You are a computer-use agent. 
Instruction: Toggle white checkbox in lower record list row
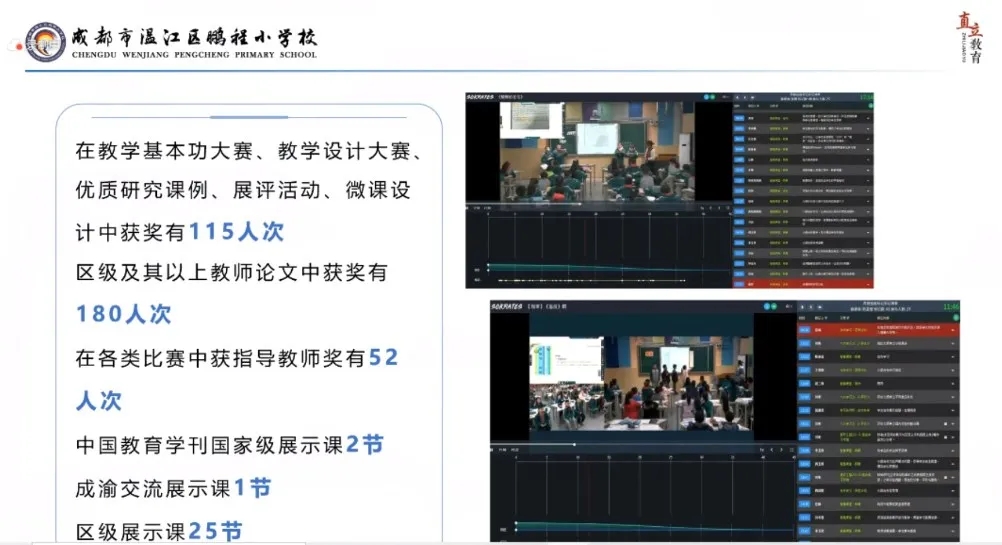947,423
